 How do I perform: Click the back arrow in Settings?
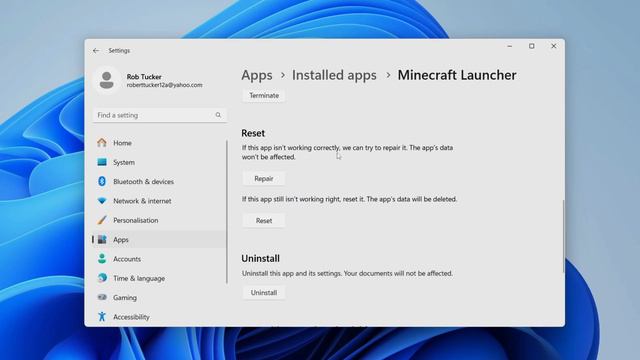coord(96,51)
